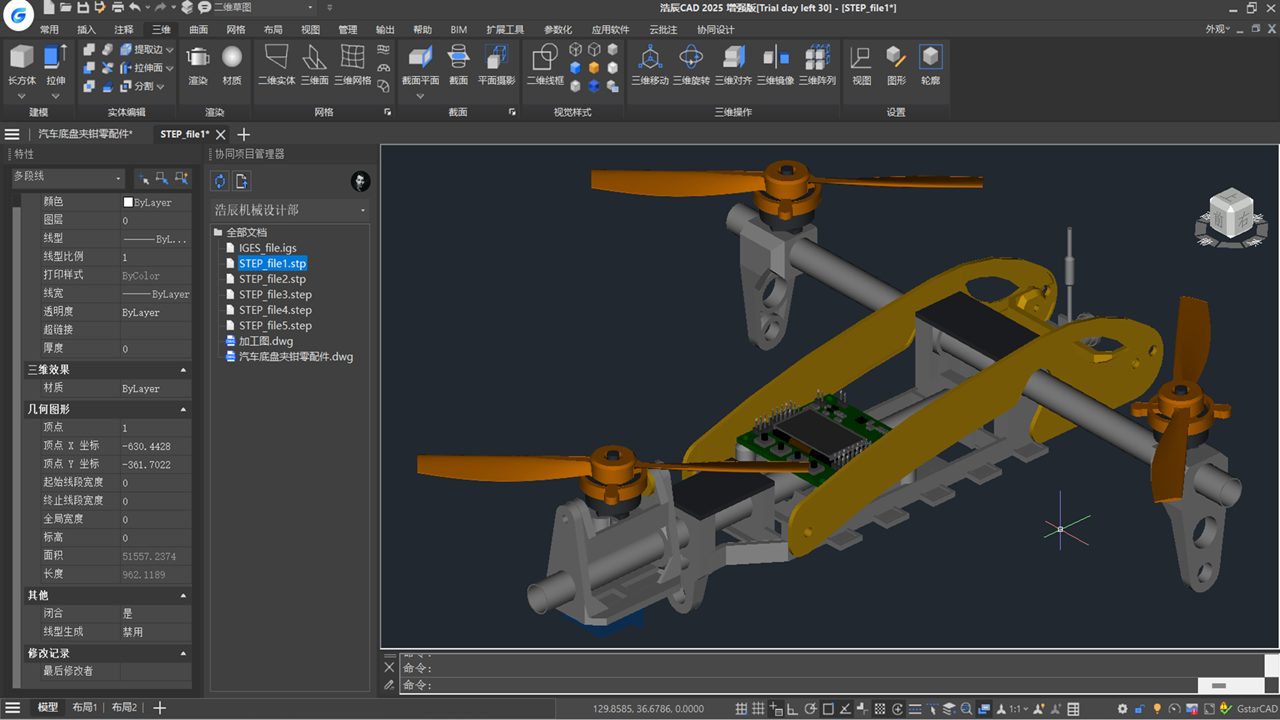Switch to the 汽车底盘夹钳零配件 document tab
Screen dimensions: 1280x720
(85, 134)
